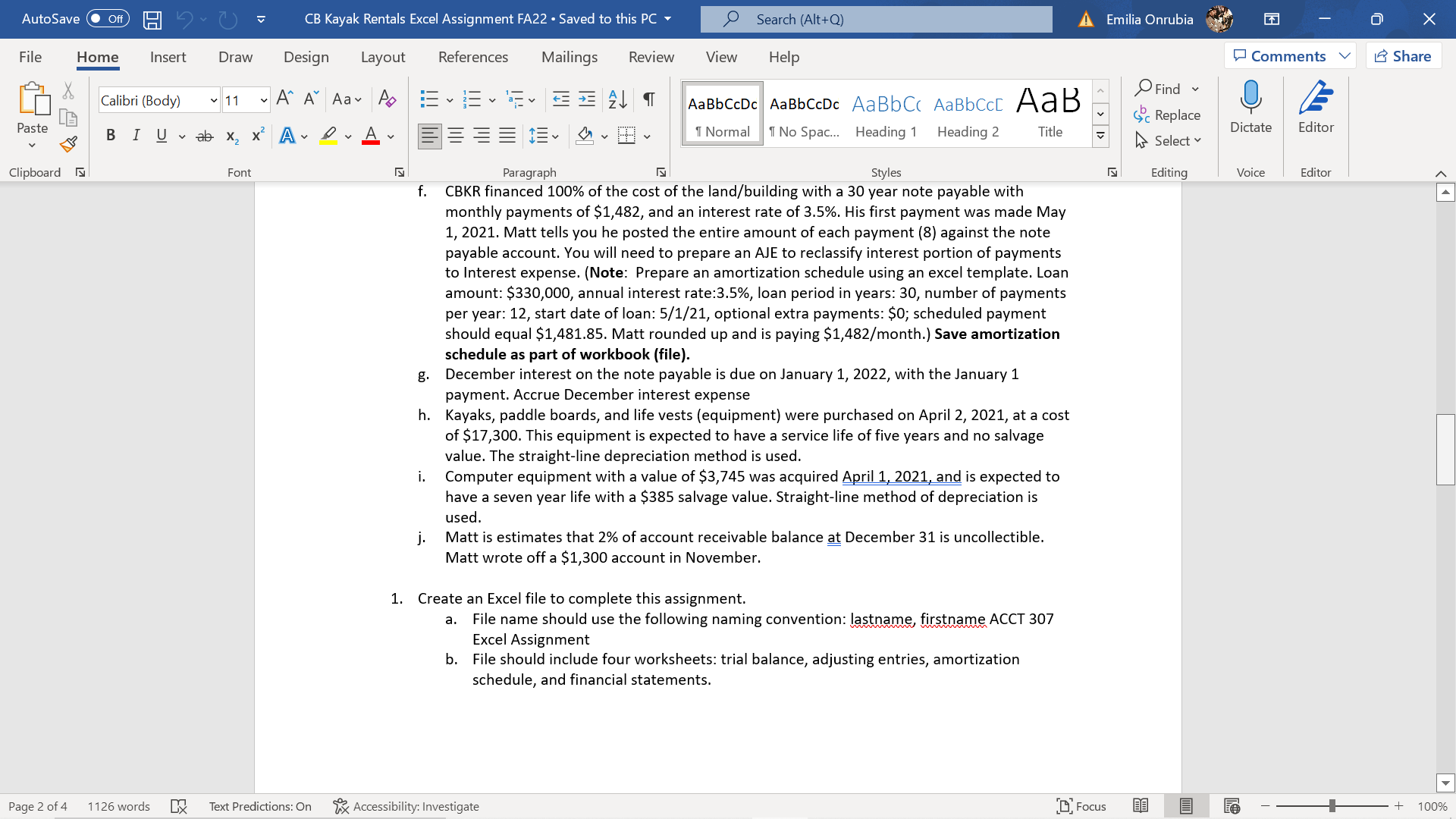
Task: Open the font size dropdown
Action: (x=263, y=100)
